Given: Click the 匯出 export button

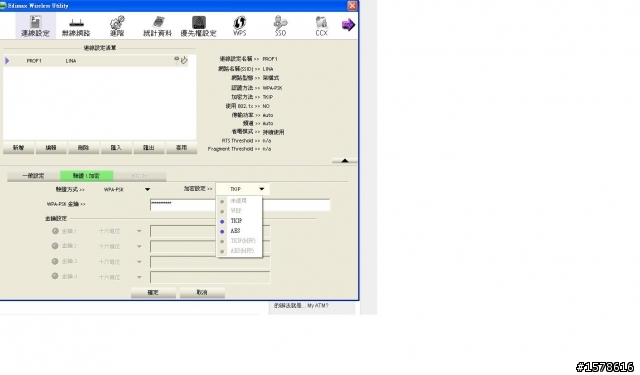Looking at the screenshot, I should pyautogui.click(x=149, y=148).
